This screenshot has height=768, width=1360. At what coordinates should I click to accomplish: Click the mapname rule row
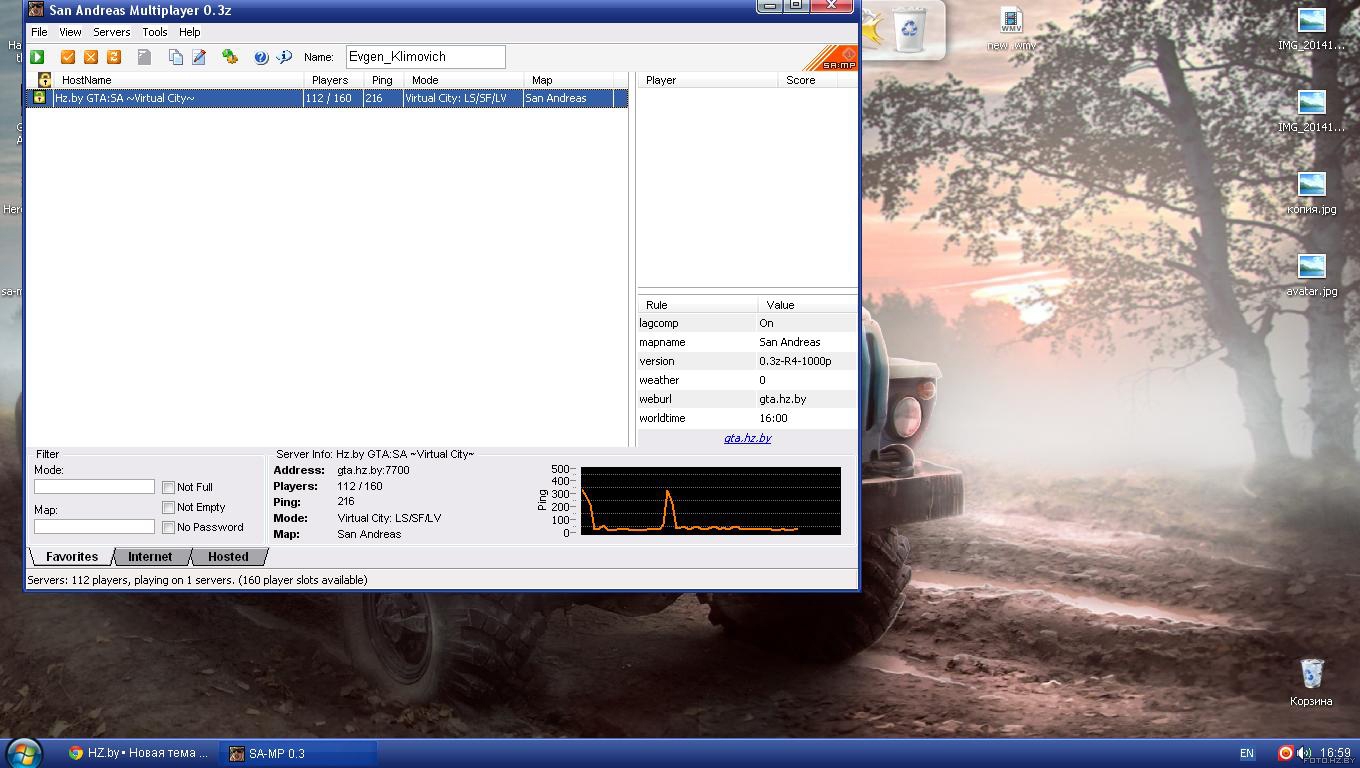(747, 342)
